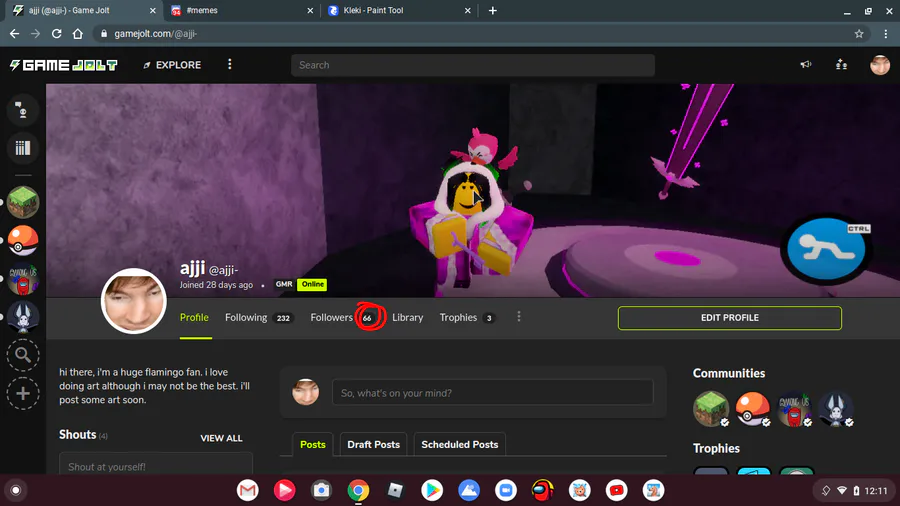The width and height of the screenshot is (900, 506).
Task: Focus the Search box
Action: 472,65
